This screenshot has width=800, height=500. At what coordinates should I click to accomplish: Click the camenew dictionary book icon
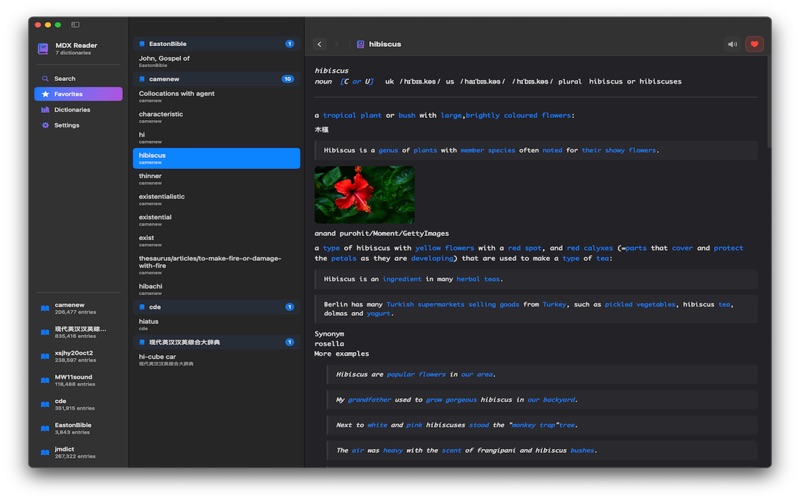point(45,308)
